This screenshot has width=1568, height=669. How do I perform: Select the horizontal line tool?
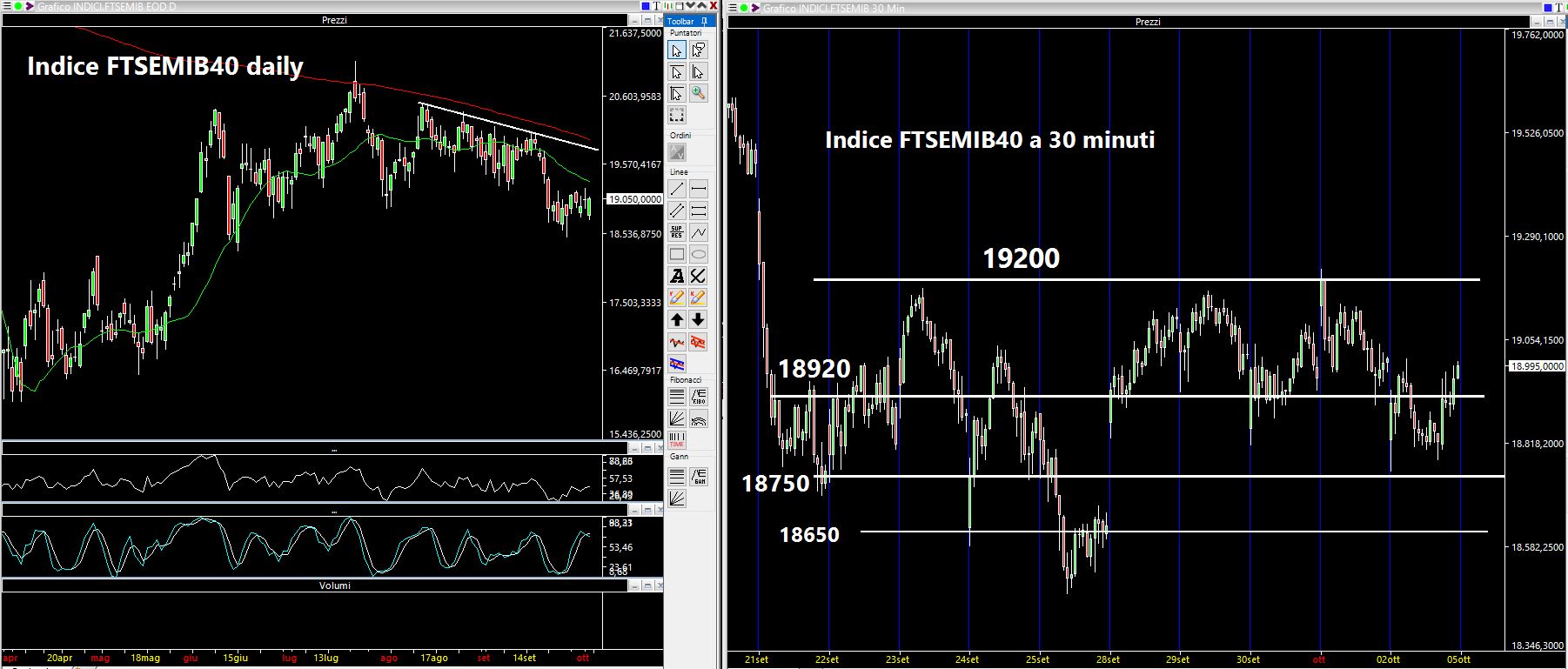[698, 189]
